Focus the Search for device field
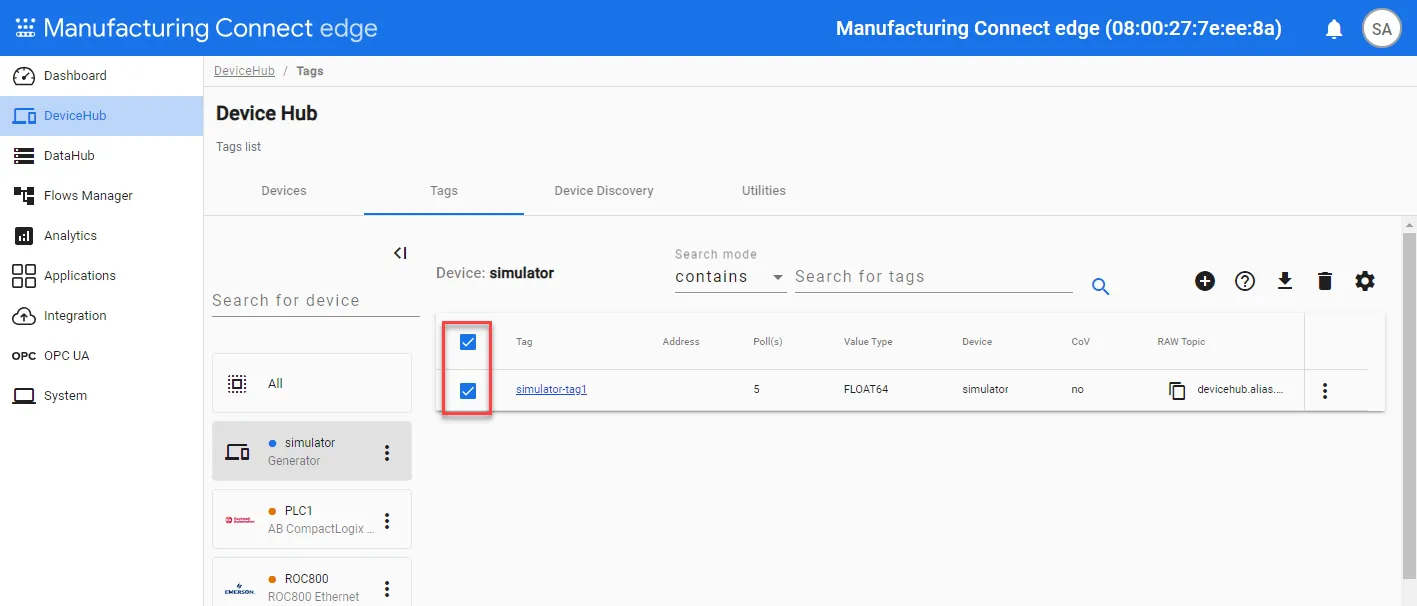The image size is (1417, 606). pyautogui.click(x=316, y=301)
